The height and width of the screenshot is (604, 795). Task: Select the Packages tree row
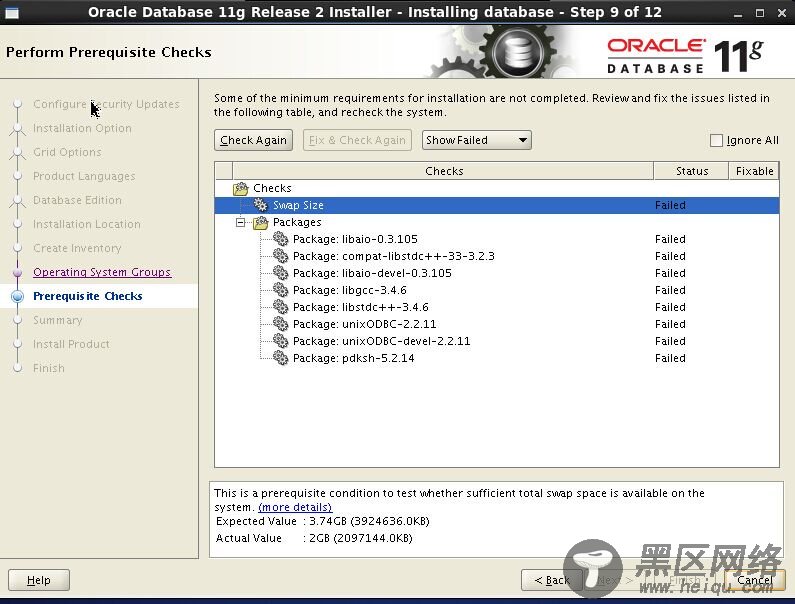click(497, 222)
